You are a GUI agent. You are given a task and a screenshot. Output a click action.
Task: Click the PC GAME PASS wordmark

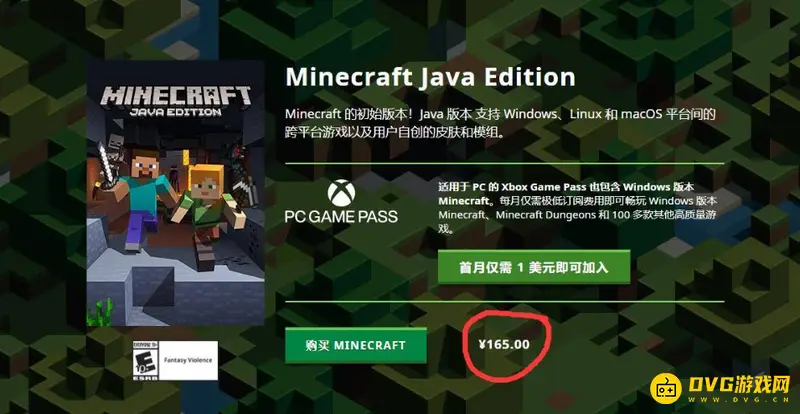coord(341,216)
